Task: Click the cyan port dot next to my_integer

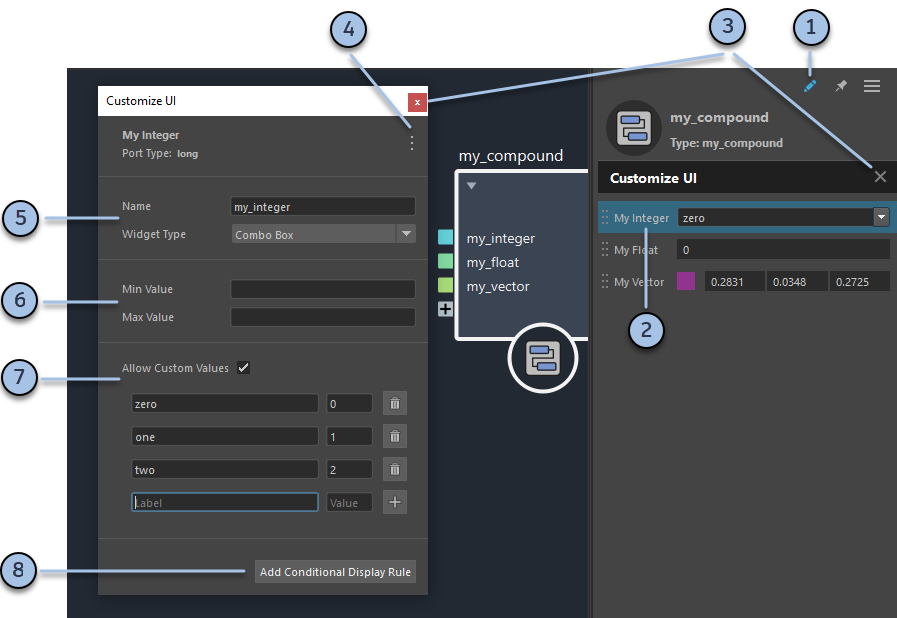Action: (444, 238)
